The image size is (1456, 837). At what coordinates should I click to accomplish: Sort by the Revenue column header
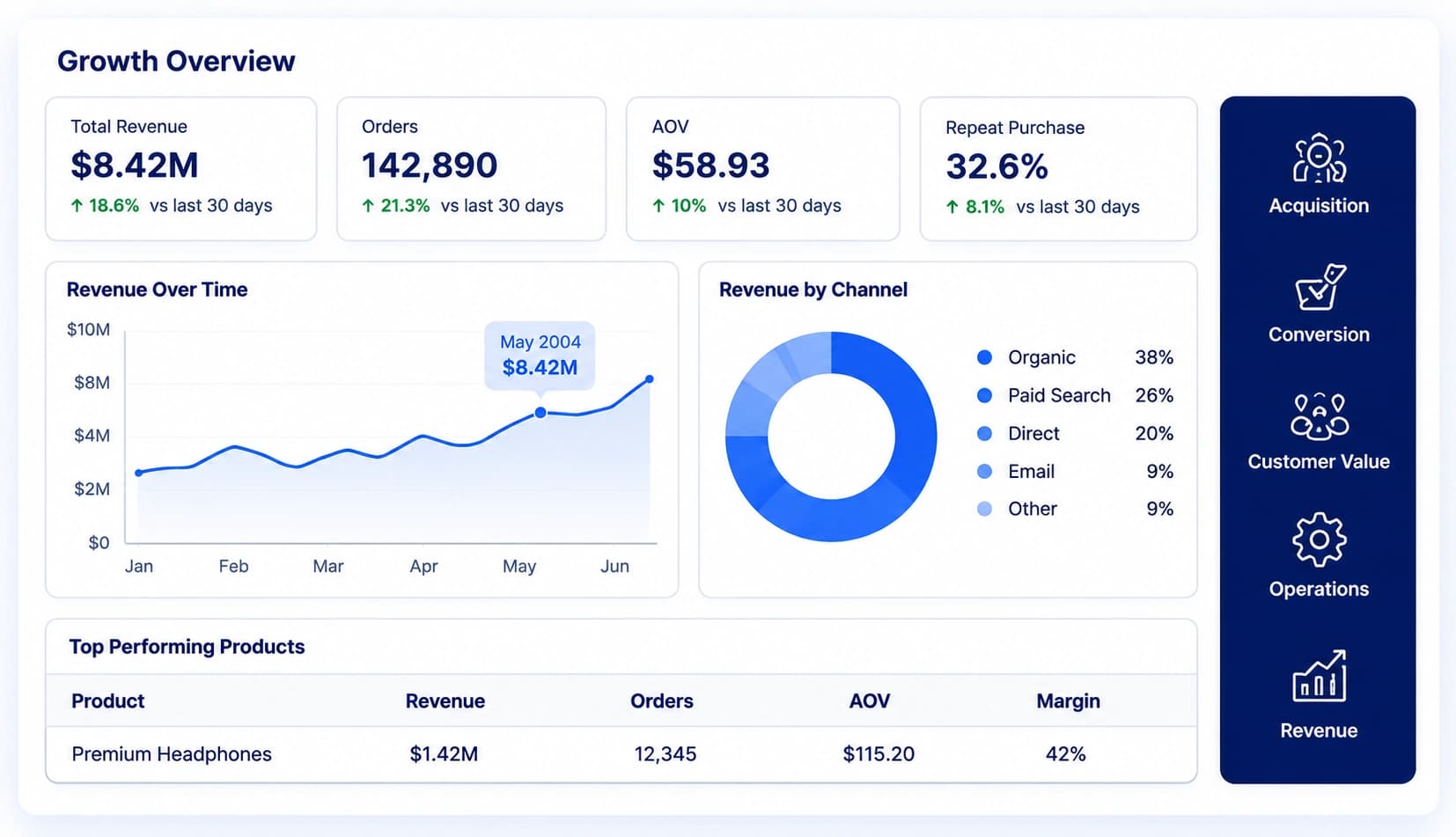(445, 701)
